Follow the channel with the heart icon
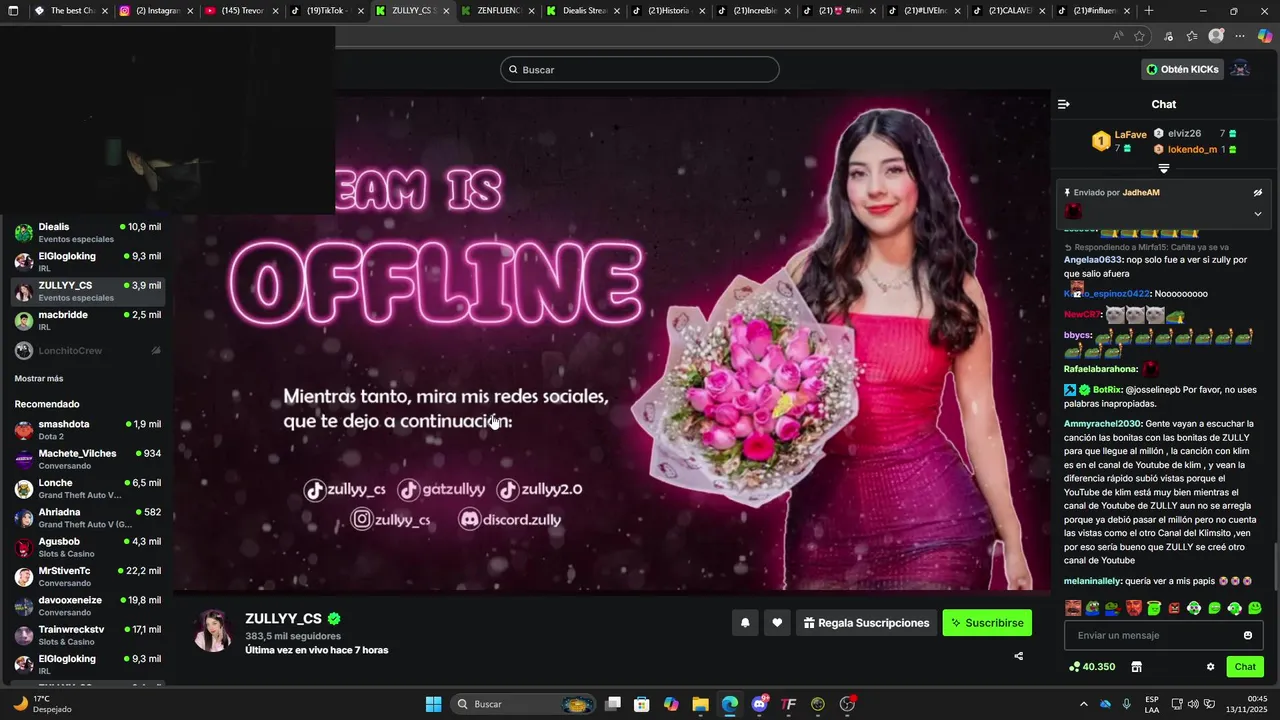This screenshot has width=1280, height=720. pos(777,623)
